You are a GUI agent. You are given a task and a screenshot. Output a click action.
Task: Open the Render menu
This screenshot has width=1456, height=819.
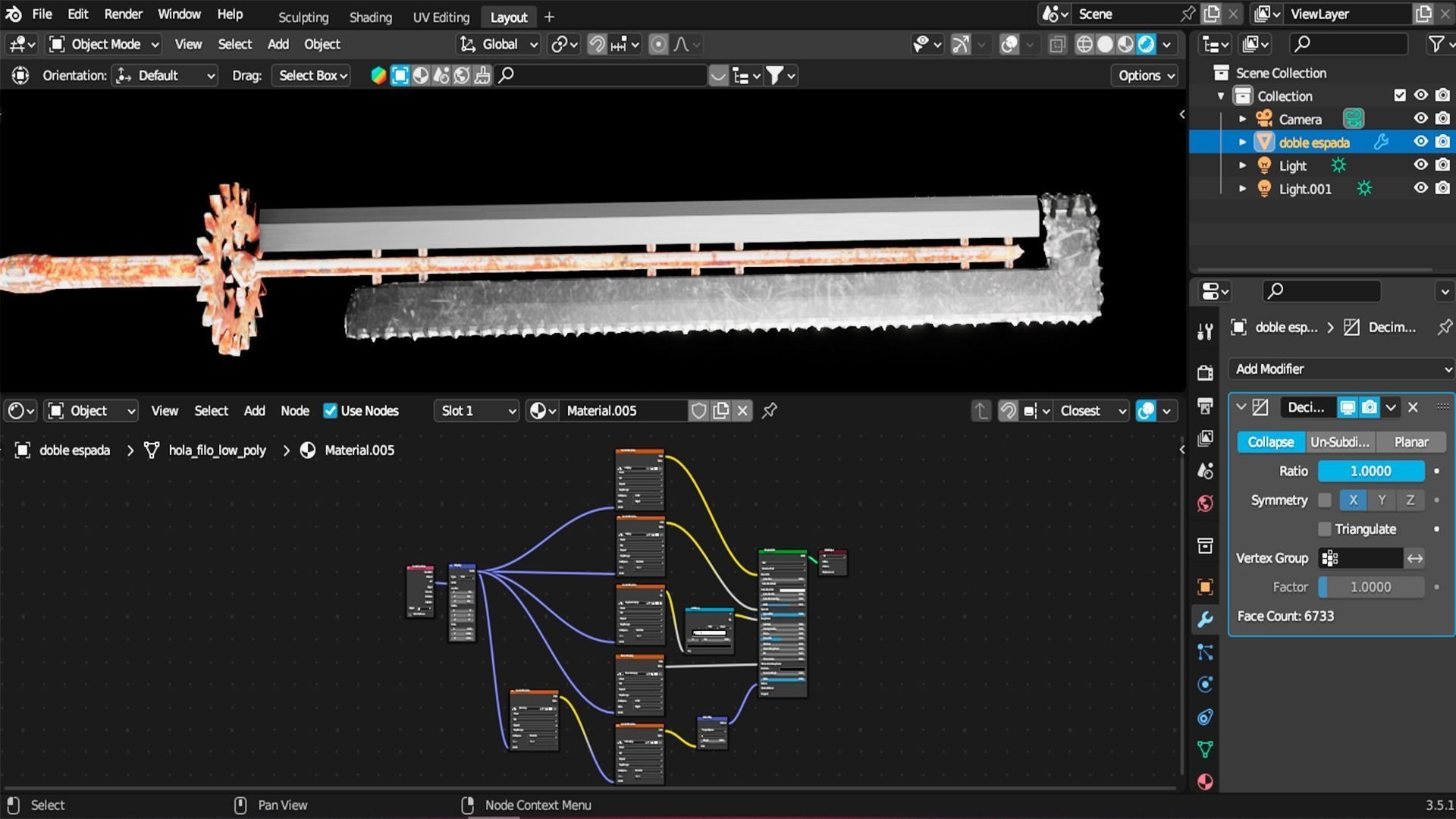coord(123,14)
